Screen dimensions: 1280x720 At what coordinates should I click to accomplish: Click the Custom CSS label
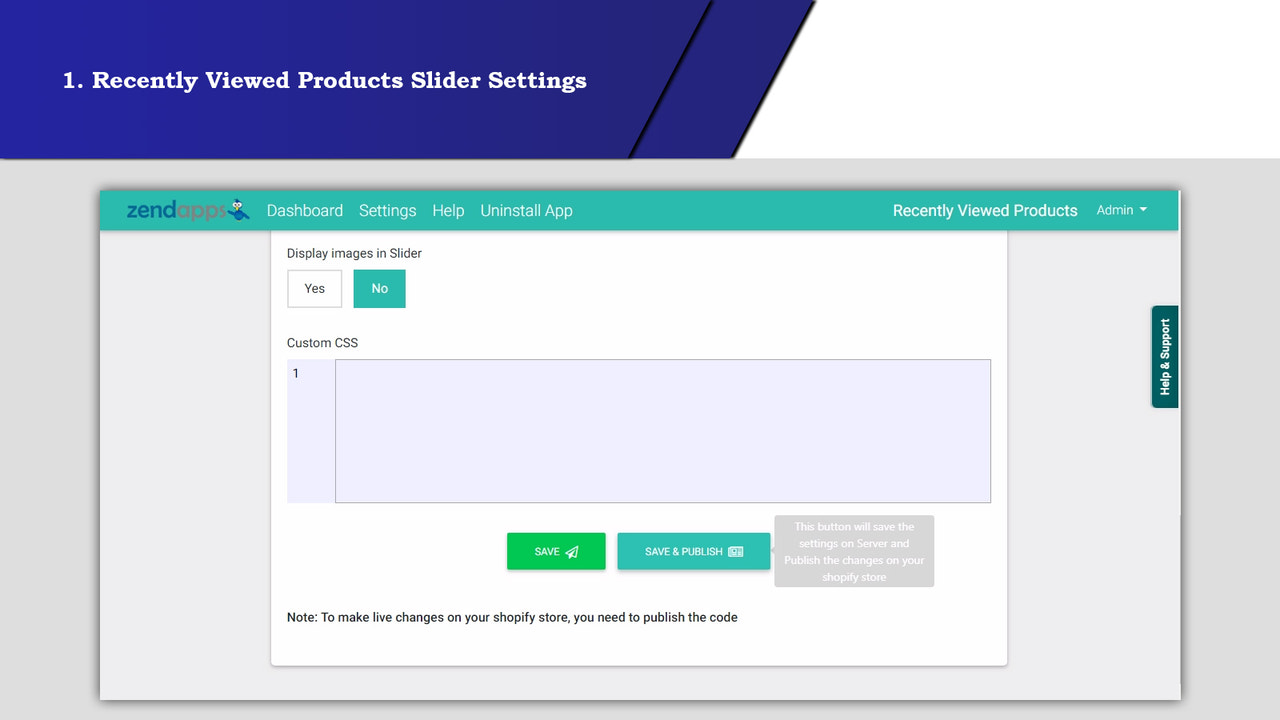(322, 342)
